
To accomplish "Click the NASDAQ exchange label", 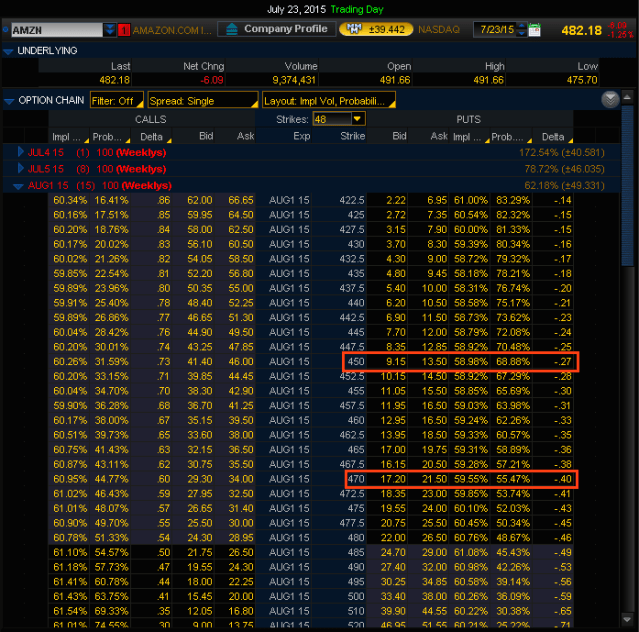I will click(x=439, y=29).
